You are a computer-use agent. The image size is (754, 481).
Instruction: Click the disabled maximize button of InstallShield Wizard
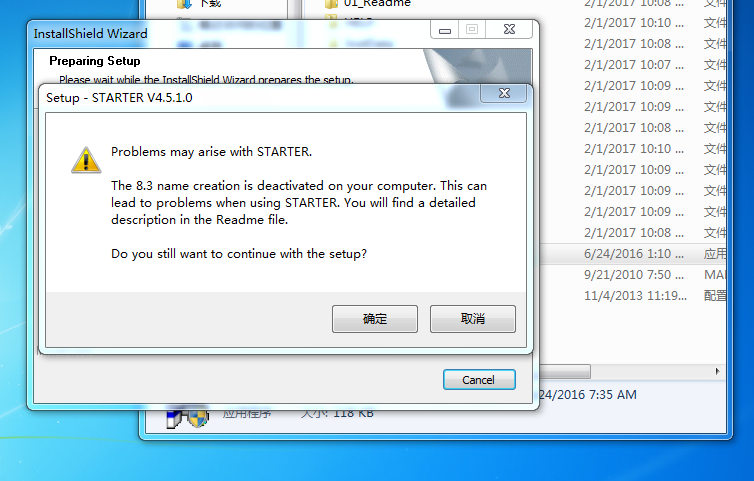(472, 30)
